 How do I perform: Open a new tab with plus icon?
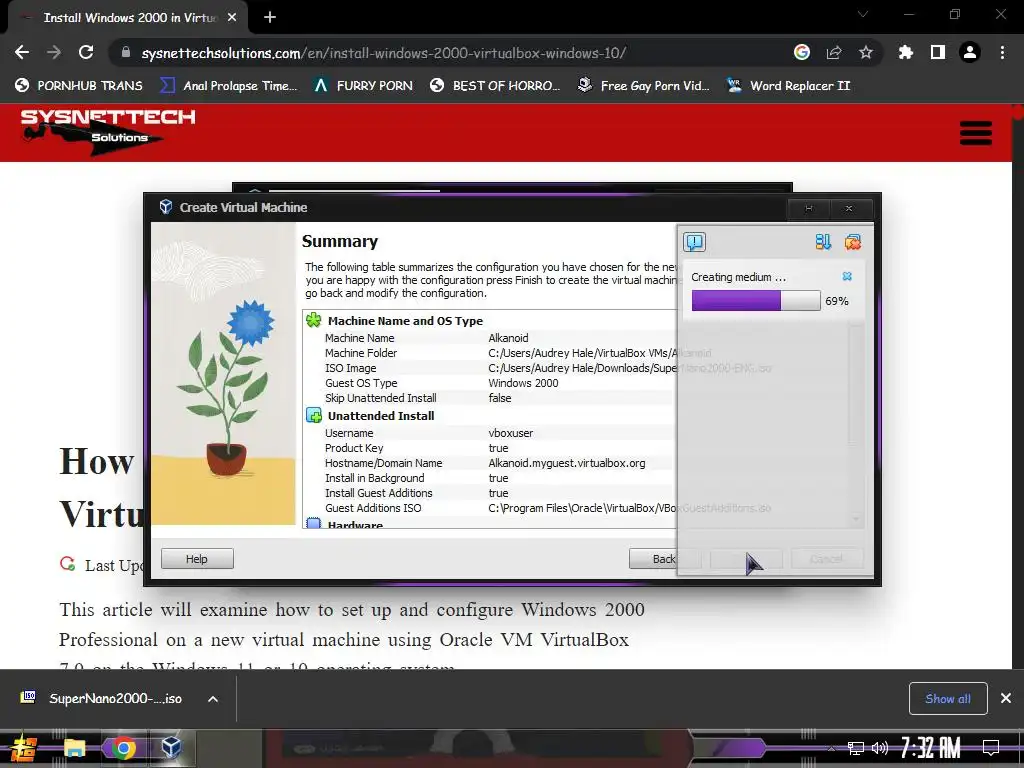point(270,18)
